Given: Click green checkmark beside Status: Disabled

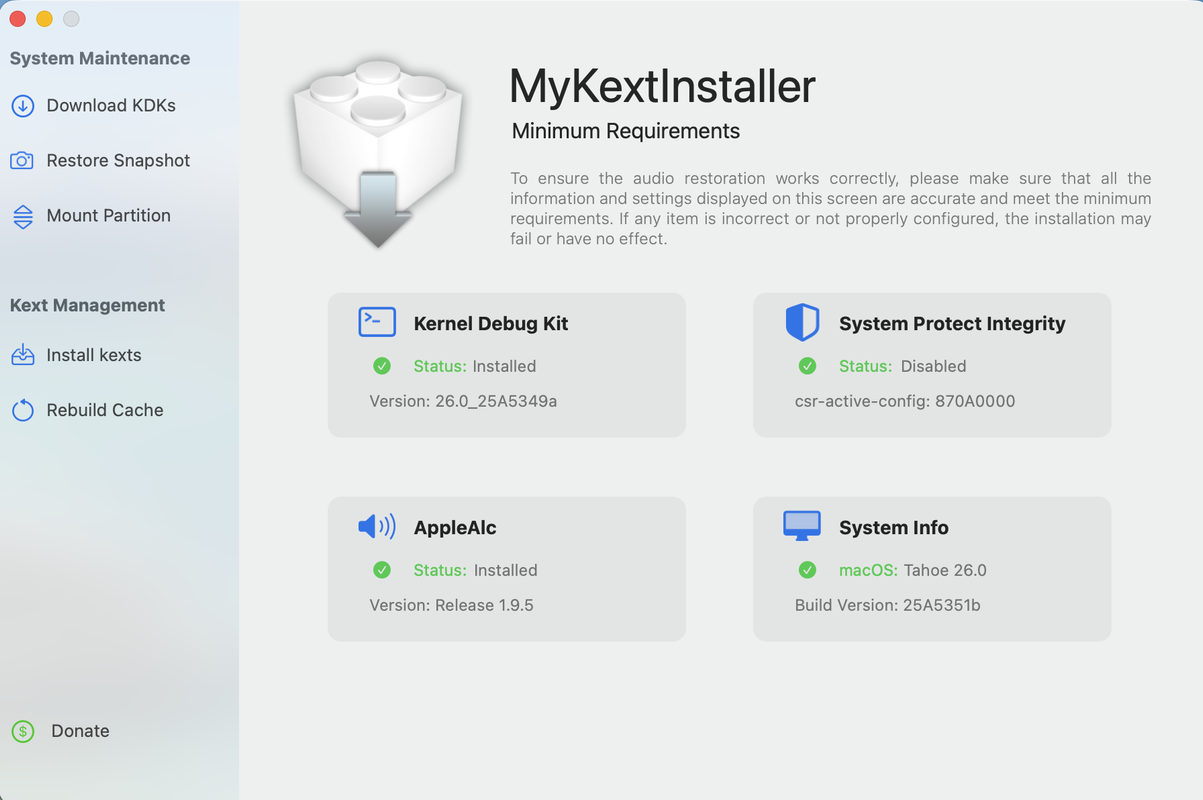Looking at the screenshot, I should pos(807,366).
